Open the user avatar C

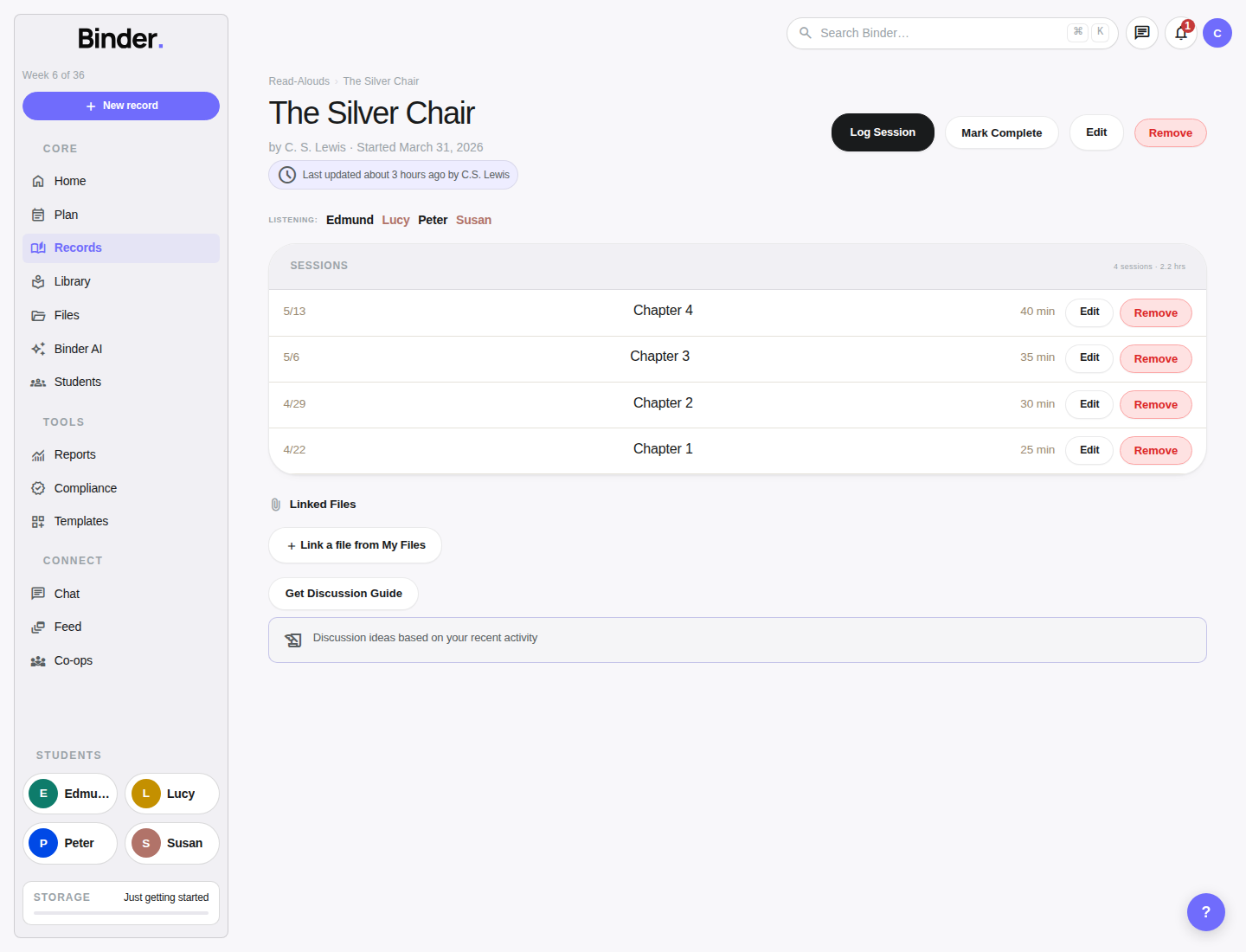pyautogui.click(x=1217, y=33)
